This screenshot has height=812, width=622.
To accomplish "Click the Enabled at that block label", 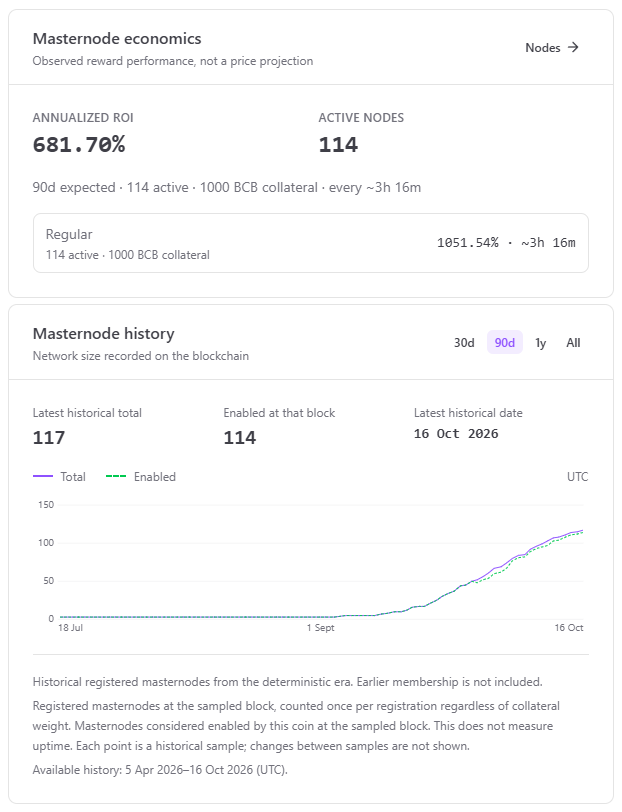I will point(279,413).
